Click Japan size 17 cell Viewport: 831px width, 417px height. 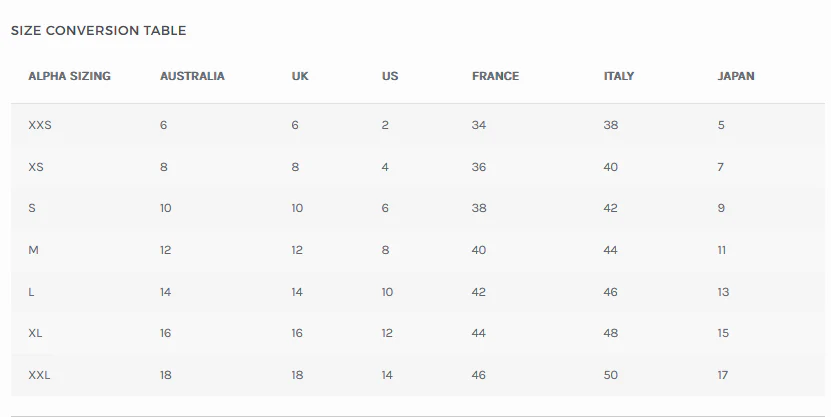(723, 375)
